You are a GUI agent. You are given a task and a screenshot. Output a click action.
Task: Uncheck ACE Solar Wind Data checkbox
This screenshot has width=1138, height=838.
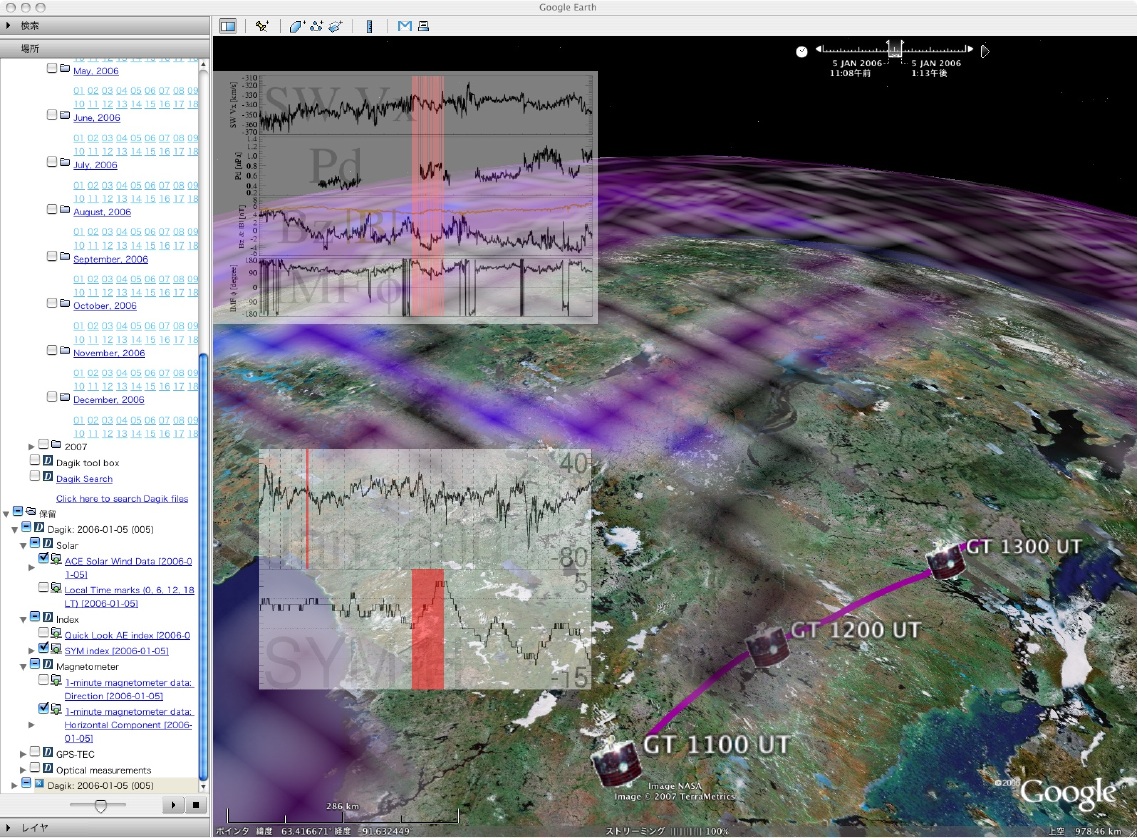(x=44, y=559)
